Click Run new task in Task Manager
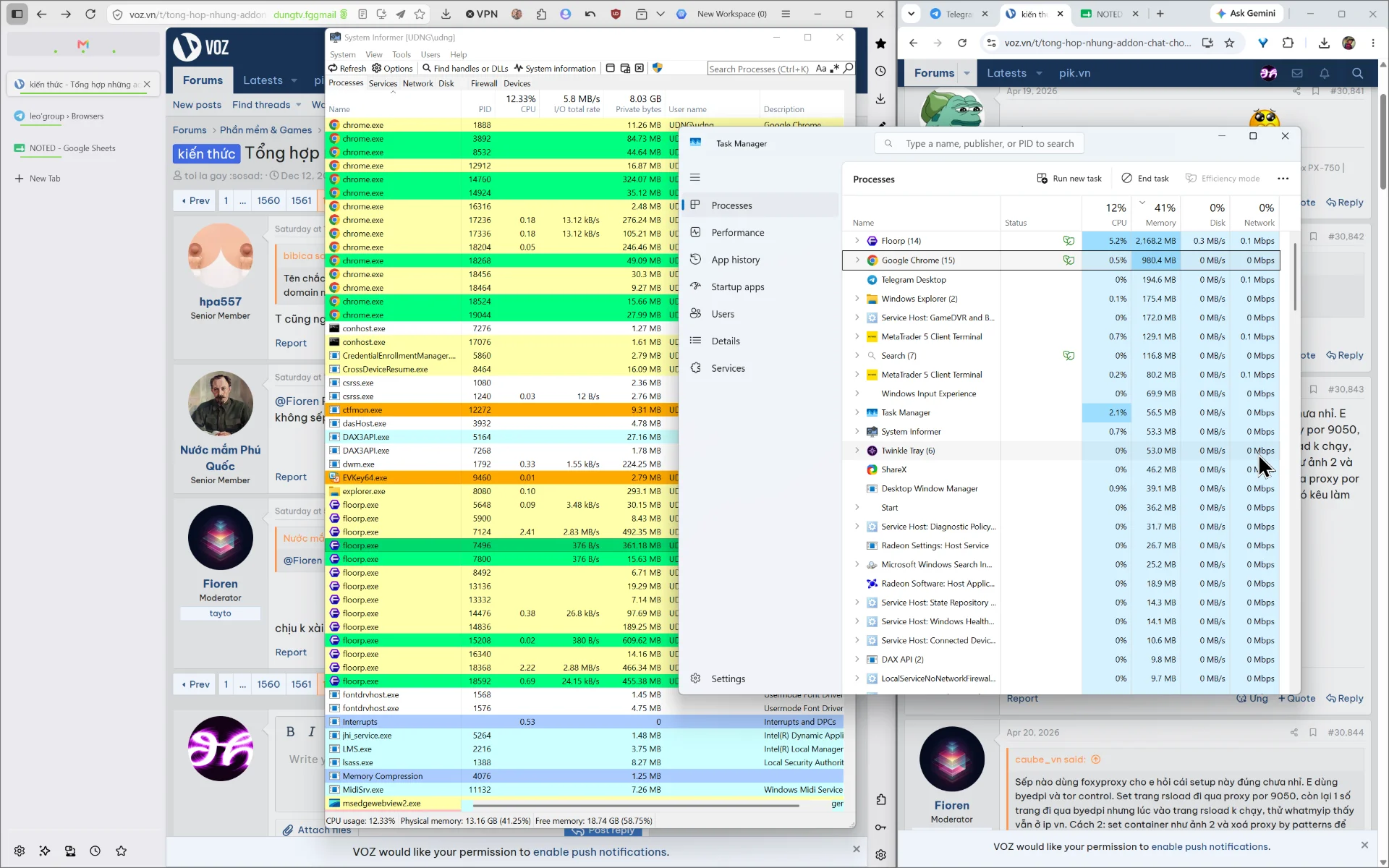1389x868 pixels. (1069, 179)
